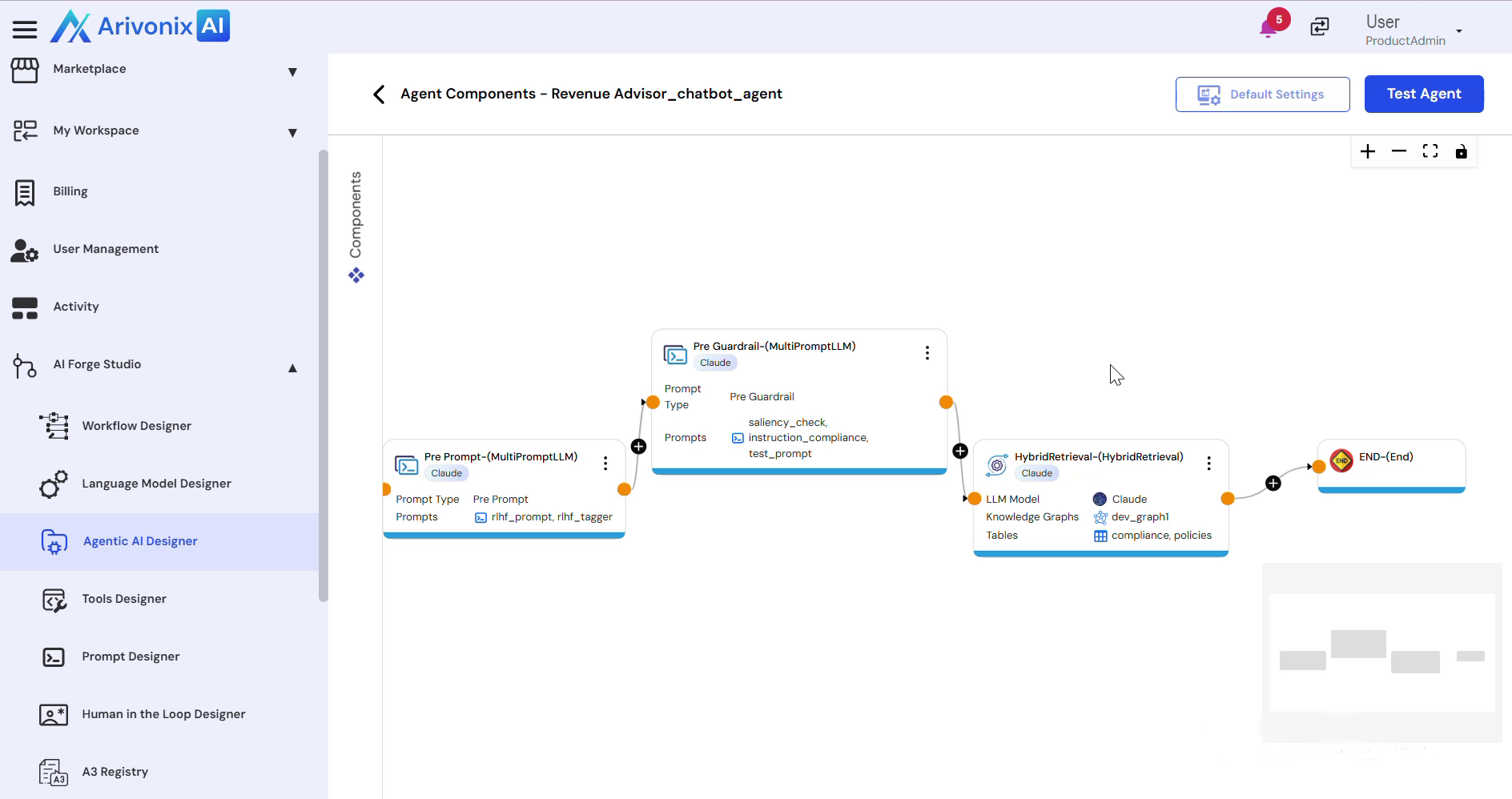Click the Test Agent button
The height and width of the screenshot is (799, 1512).
[1424, 94]
